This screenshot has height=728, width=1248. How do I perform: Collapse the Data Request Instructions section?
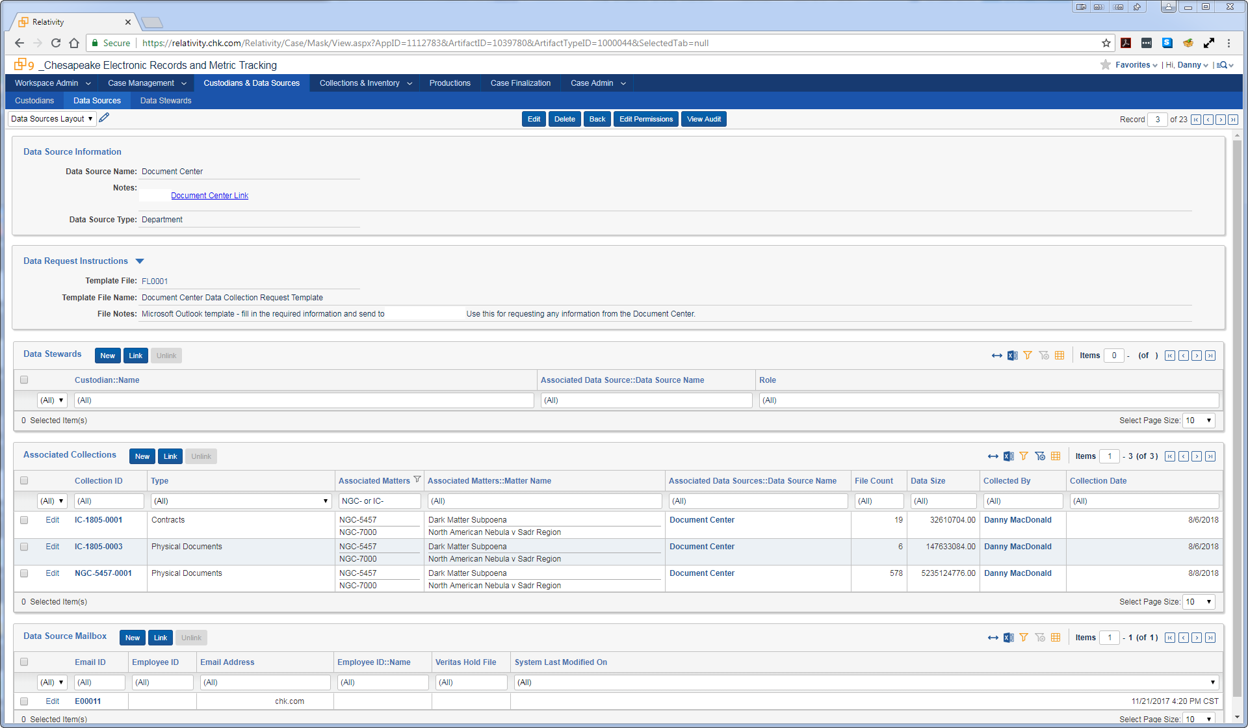click(140, 261)
